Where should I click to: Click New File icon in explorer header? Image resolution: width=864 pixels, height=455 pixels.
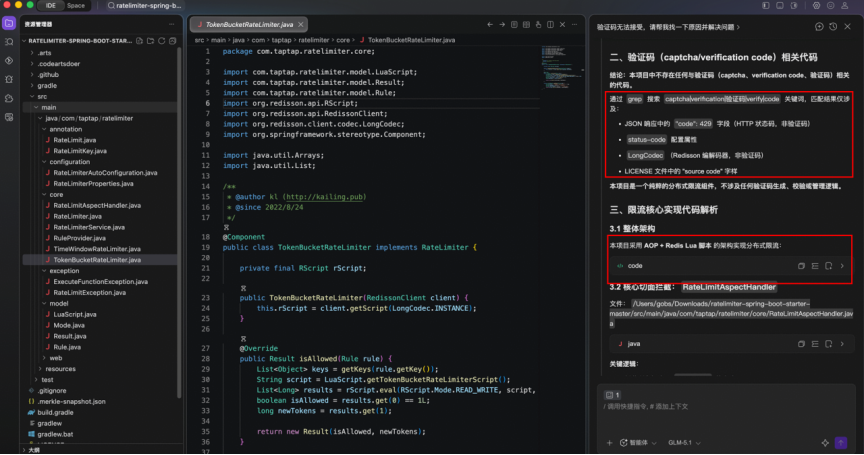click(139, 41)
